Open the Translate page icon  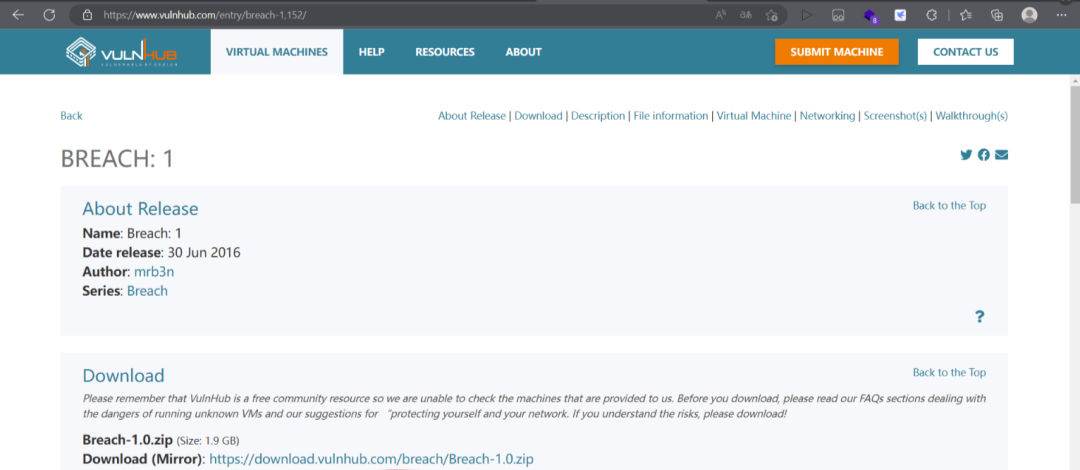click(x=746, y=14)
